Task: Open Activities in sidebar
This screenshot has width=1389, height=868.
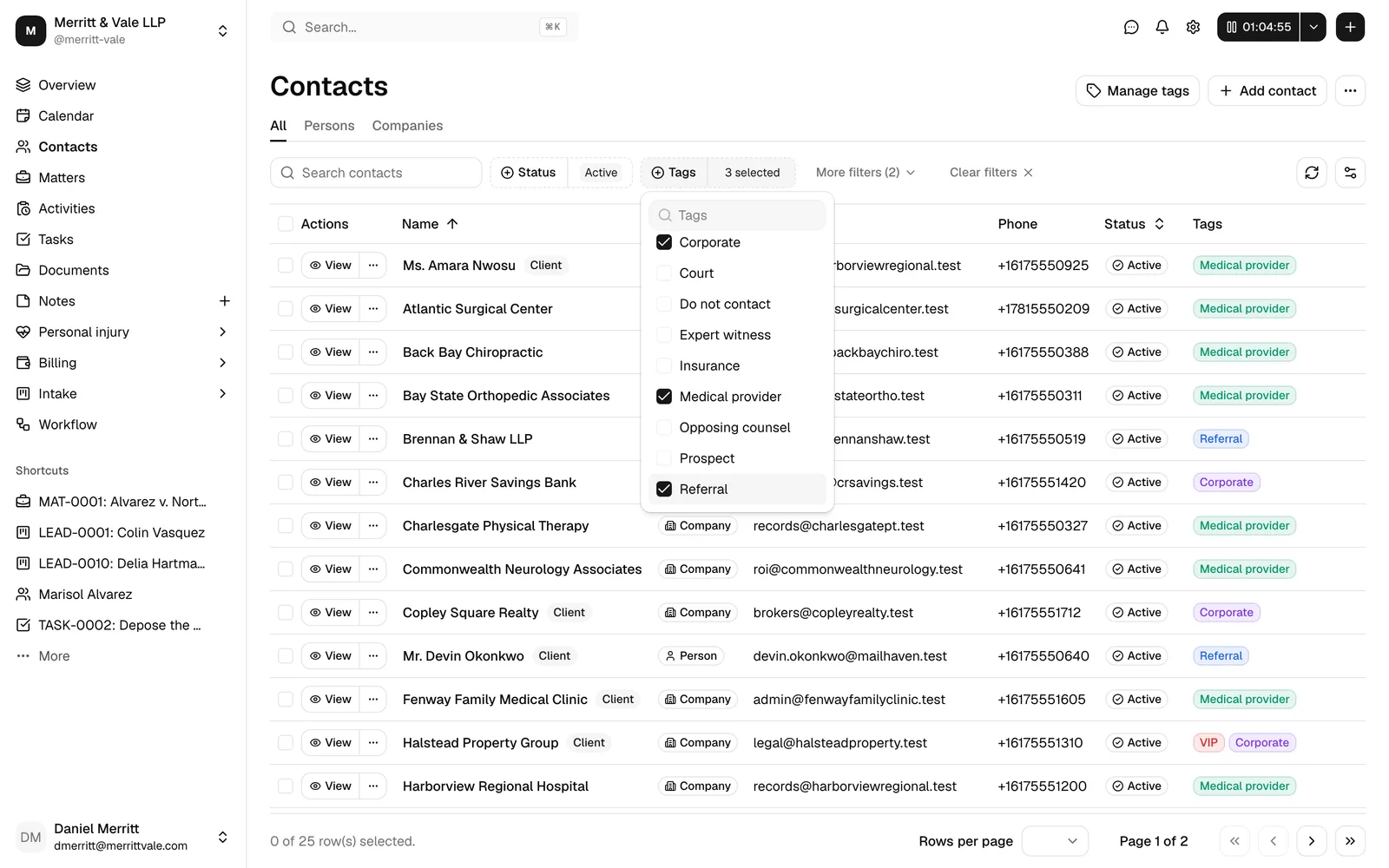Action: point(67,208)
